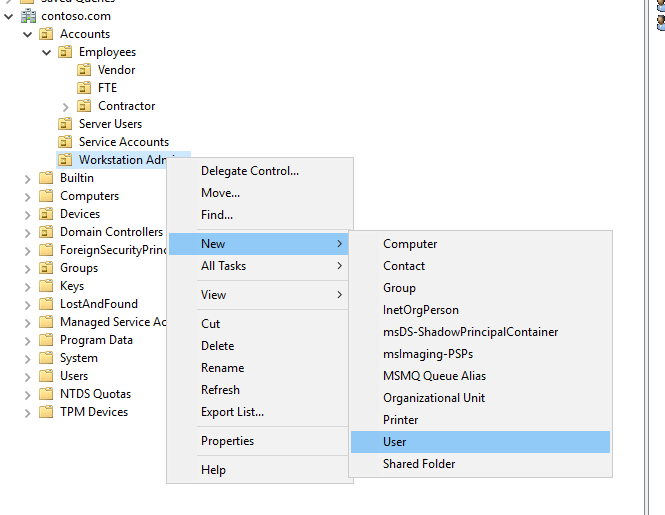This screenshot has height=515, width=665.
Task: Select MSMQ Queue Alias option
Action: (481, 376)
